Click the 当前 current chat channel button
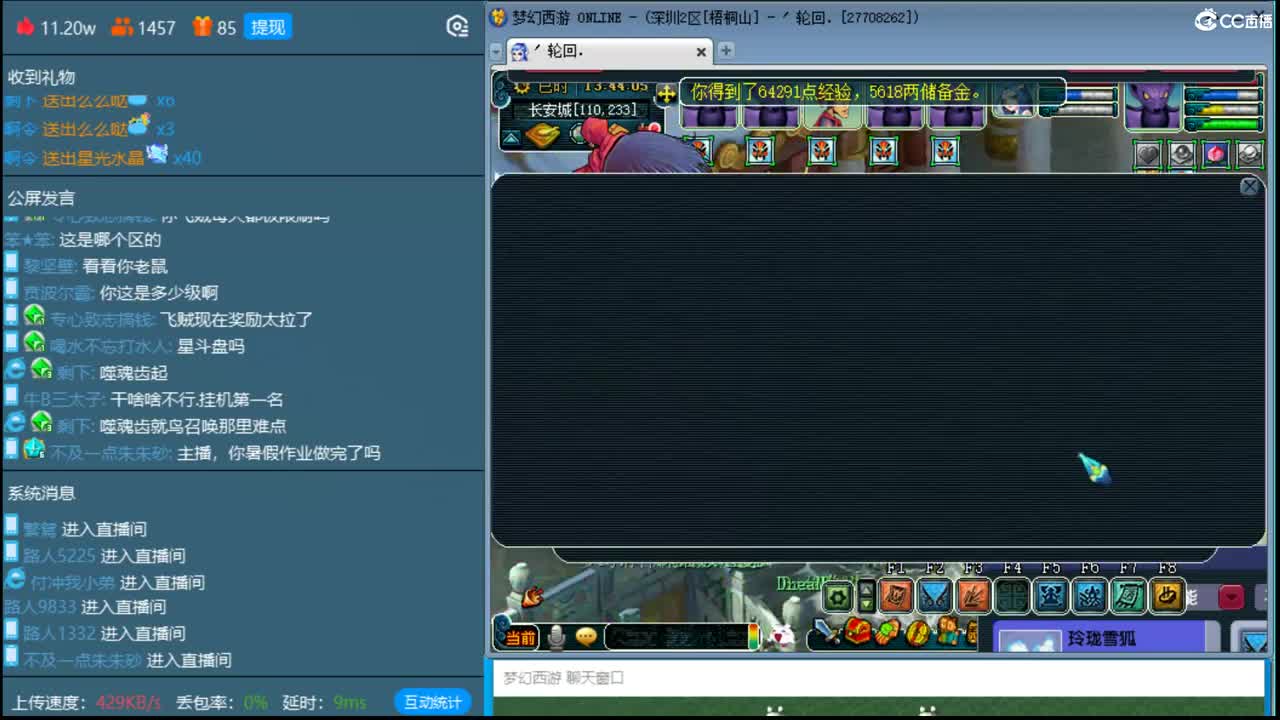The height and width of the screenshot is (720, 1280). [x=520, y=637]
